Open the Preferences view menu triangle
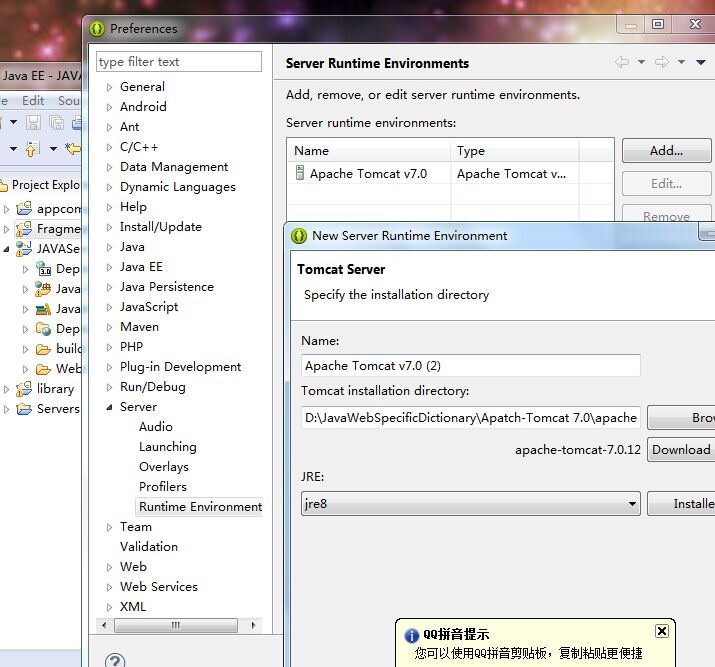715x667 pixels. [x=701, y=62]
